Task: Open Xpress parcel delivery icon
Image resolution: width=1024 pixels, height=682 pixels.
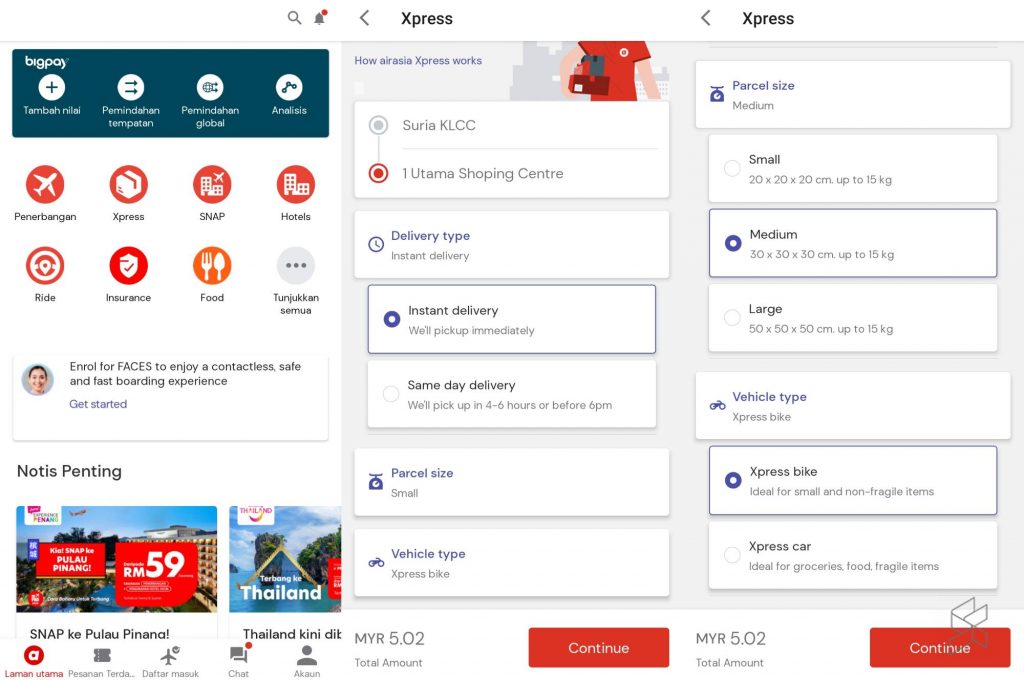Action: click(x=129, y=184)
